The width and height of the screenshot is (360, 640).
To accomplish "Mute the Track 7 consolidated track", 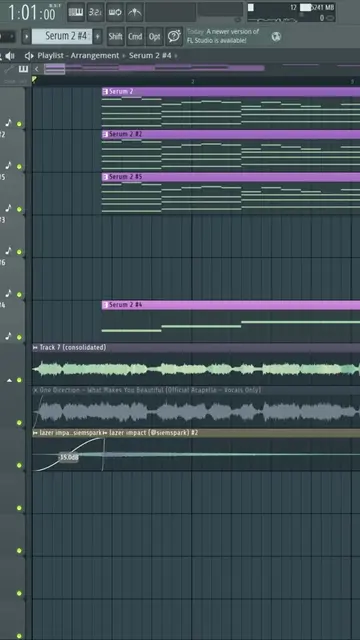I will [x=19, y=380].
